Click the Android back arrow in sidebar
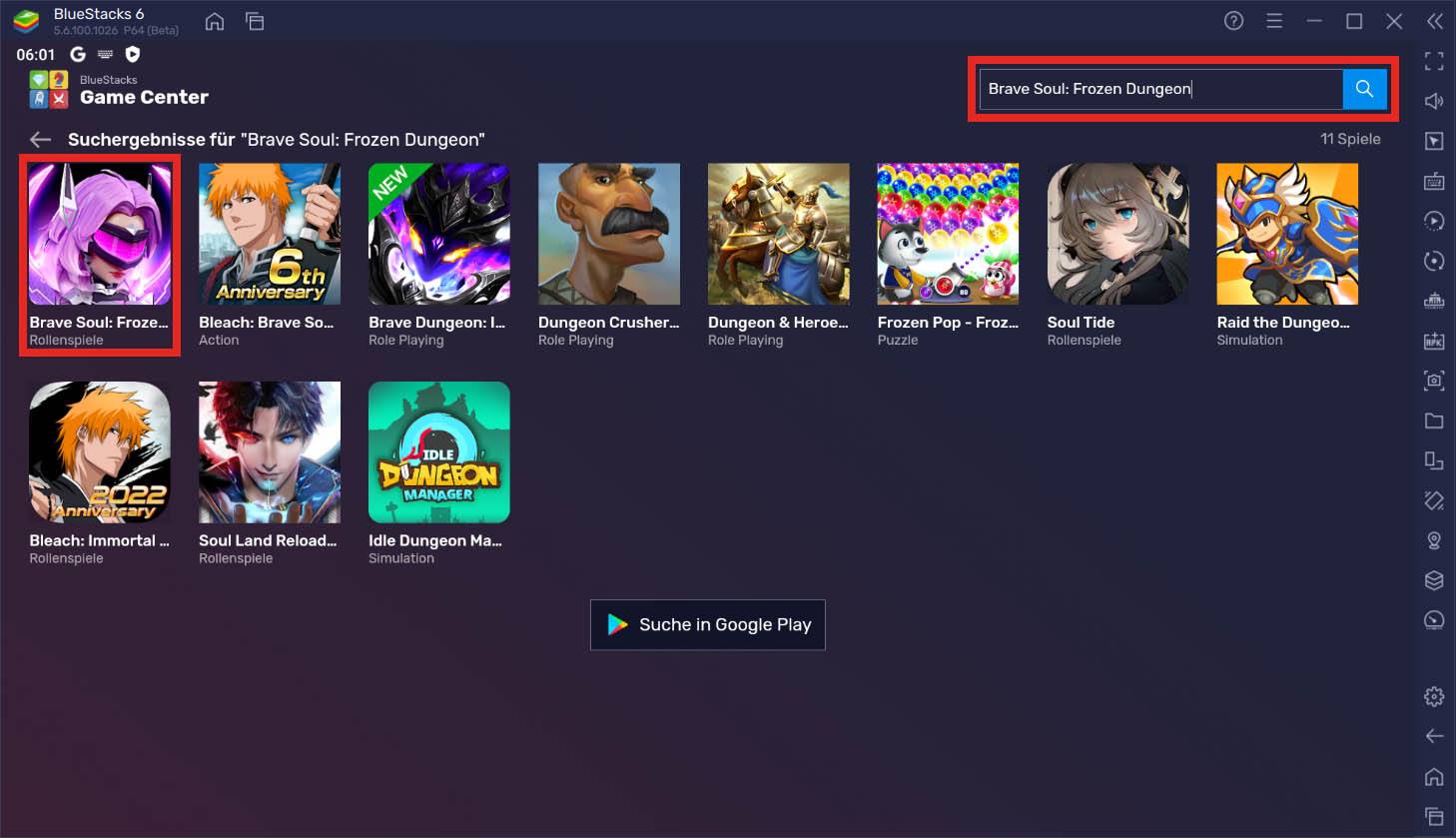The height and width of the screenshot is (838, 1456). (x=1434, y=736)
